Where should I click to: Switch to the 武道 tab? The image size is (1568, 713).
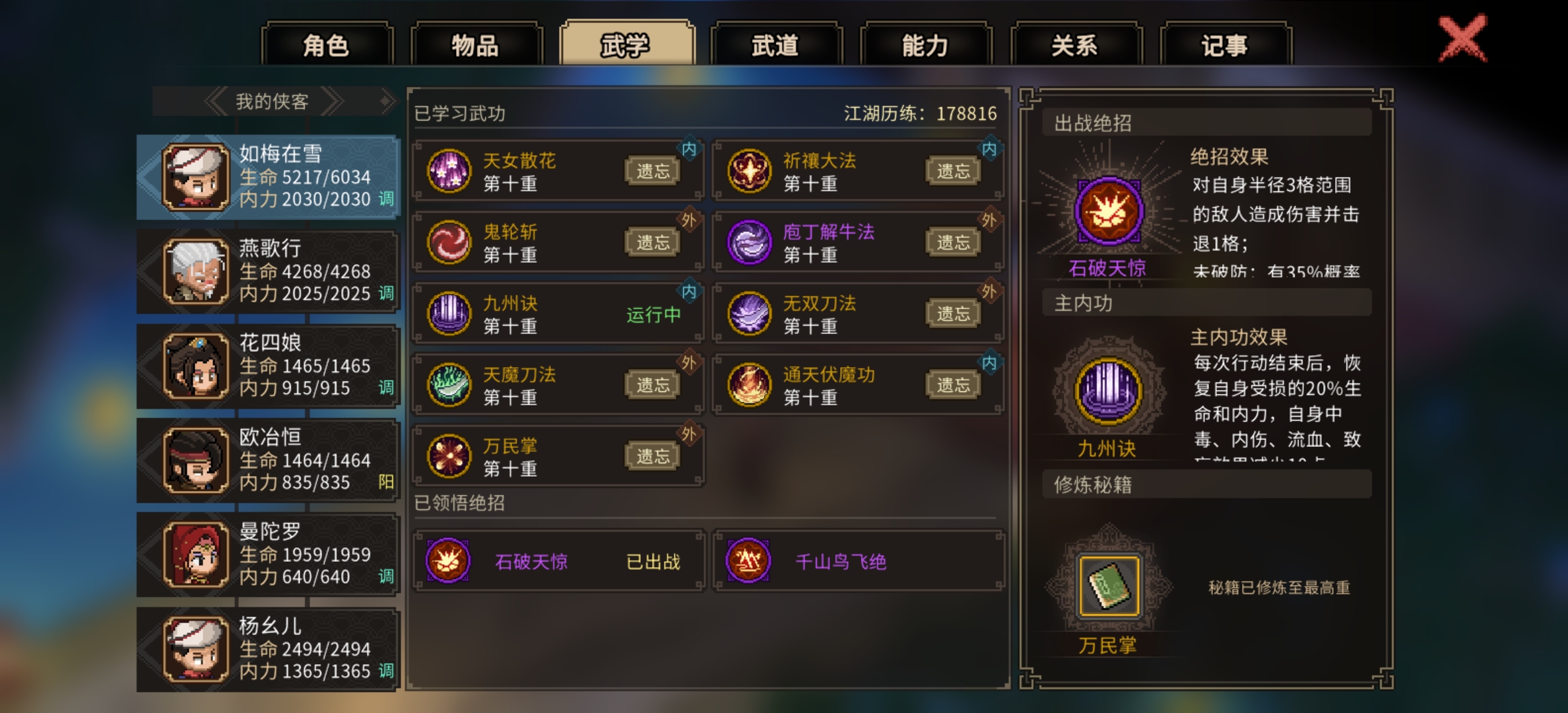[775, 45]
